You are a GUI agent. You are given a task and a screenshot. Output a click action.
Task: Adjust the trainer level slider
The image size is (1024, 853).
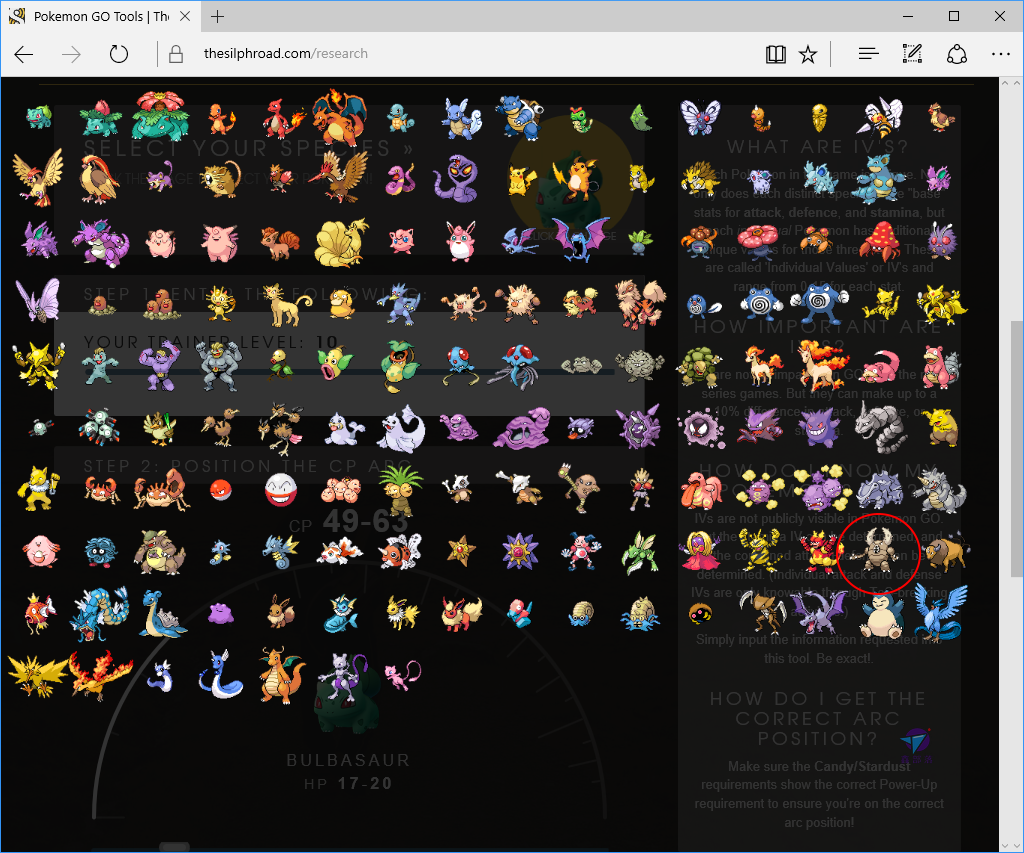pyautogui.click(x=349, y=372)
